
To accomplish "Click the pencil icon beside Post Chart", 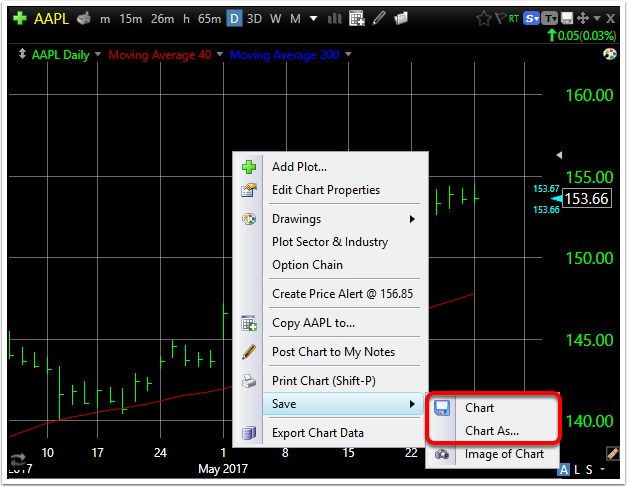I will 249,352.
